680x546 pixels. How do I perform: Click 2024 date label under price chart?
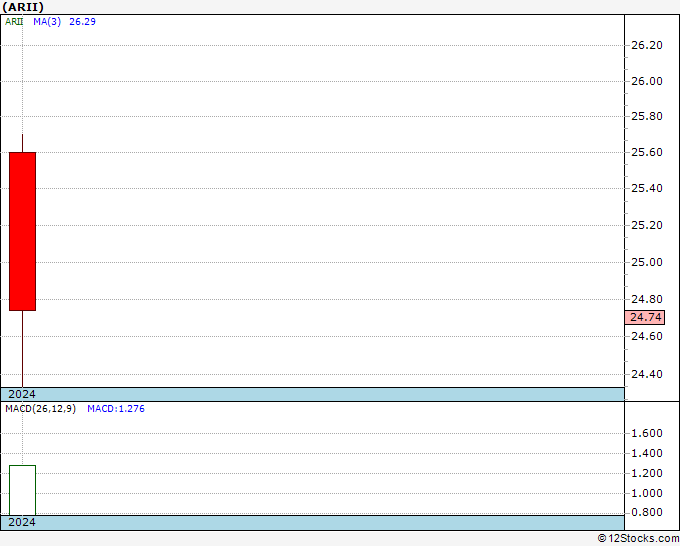pyautogui.click(x=22, y=394)
